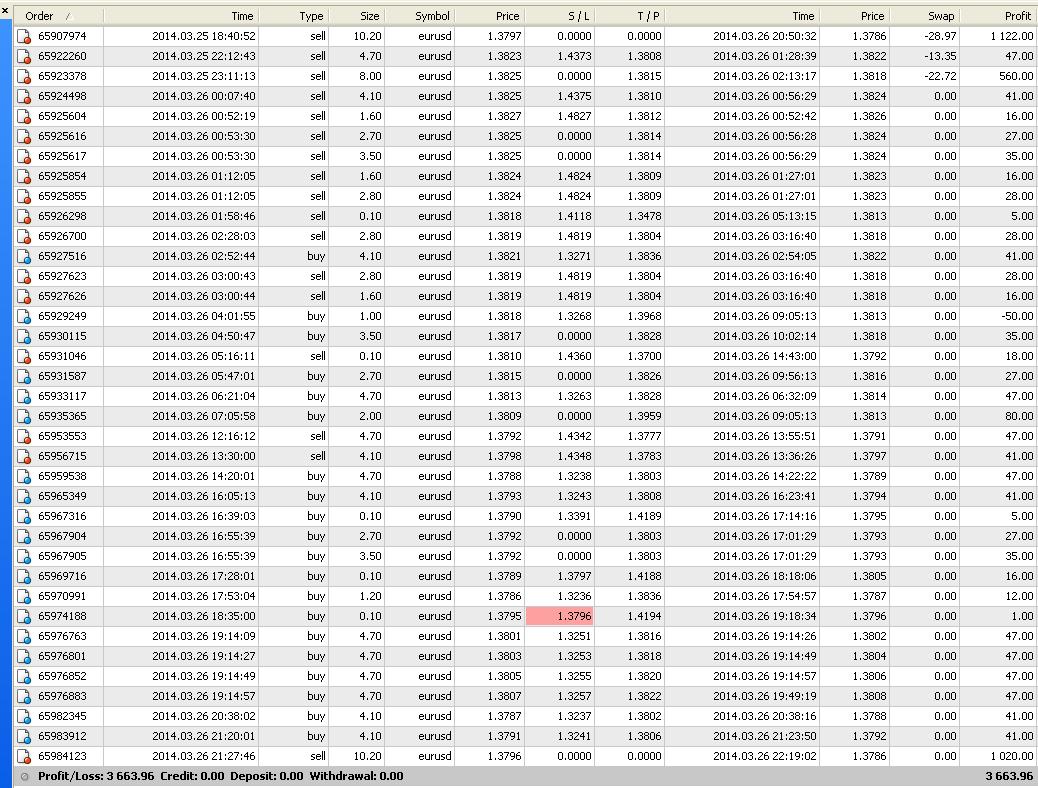Click the sell order icon for order 65925854

(x=24, y=176)
